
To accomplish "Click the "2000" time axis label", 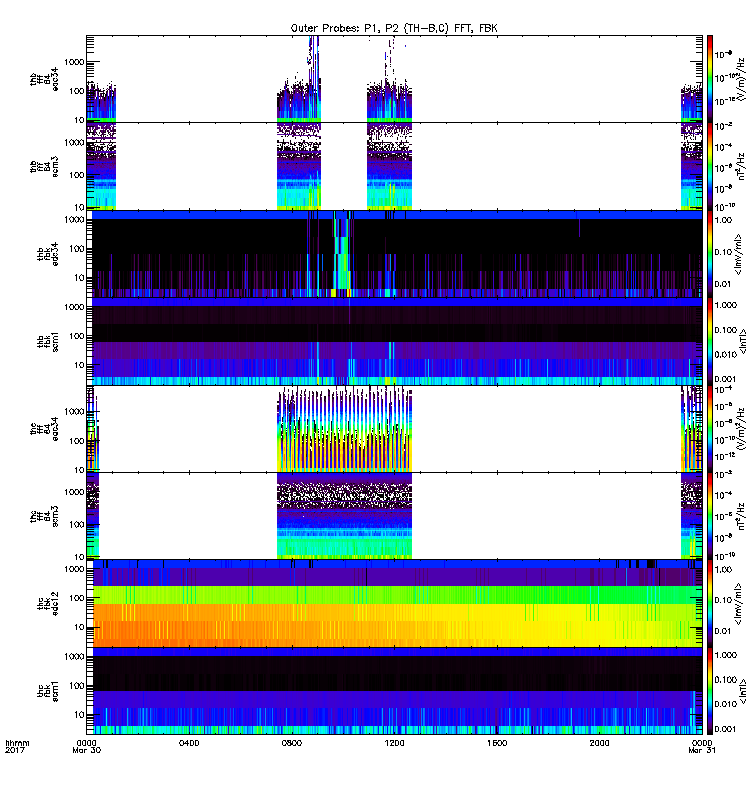I will (599, 743).
